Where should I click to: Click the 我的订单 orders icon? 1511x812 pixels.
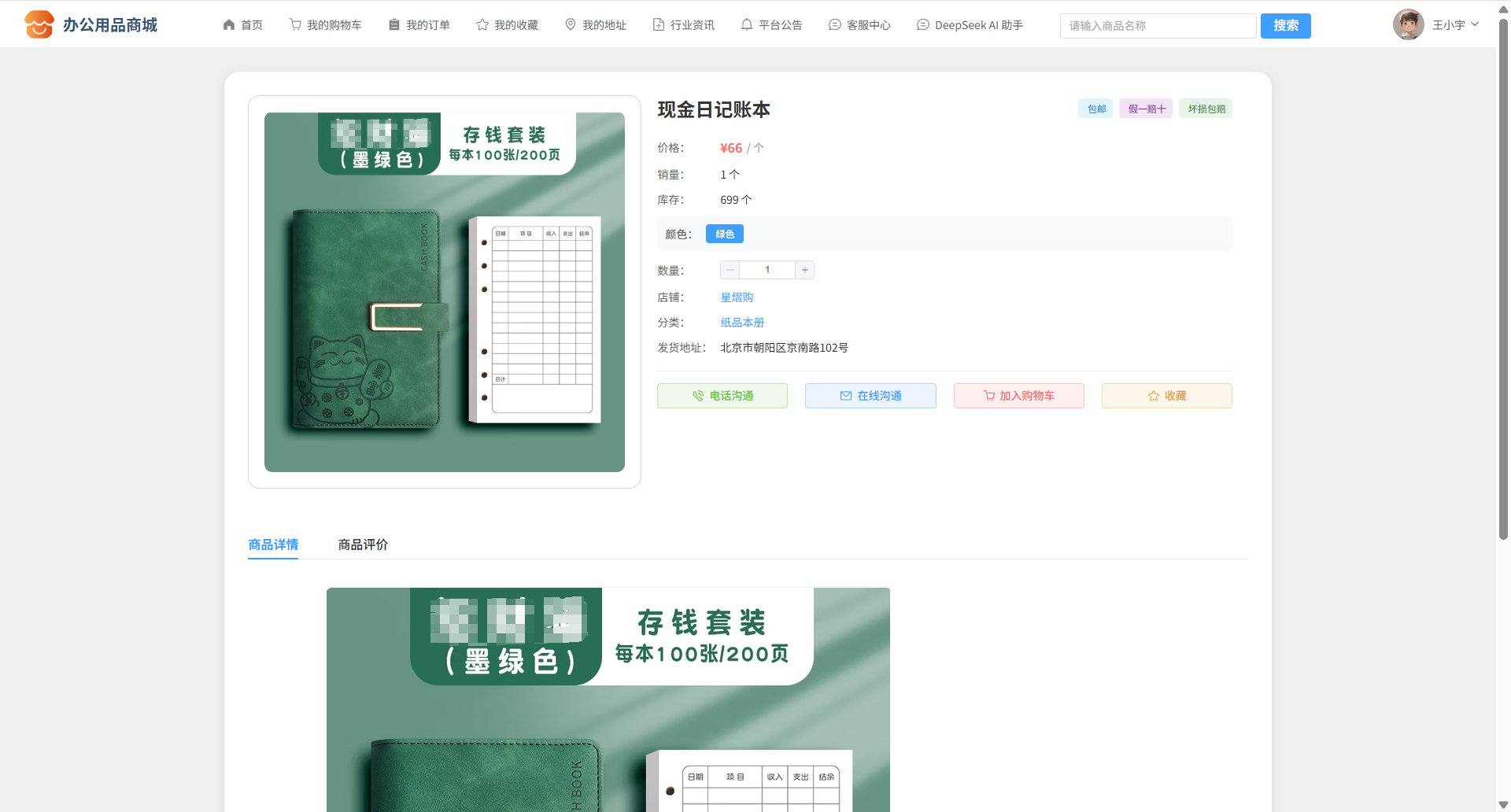click(394, 25)
